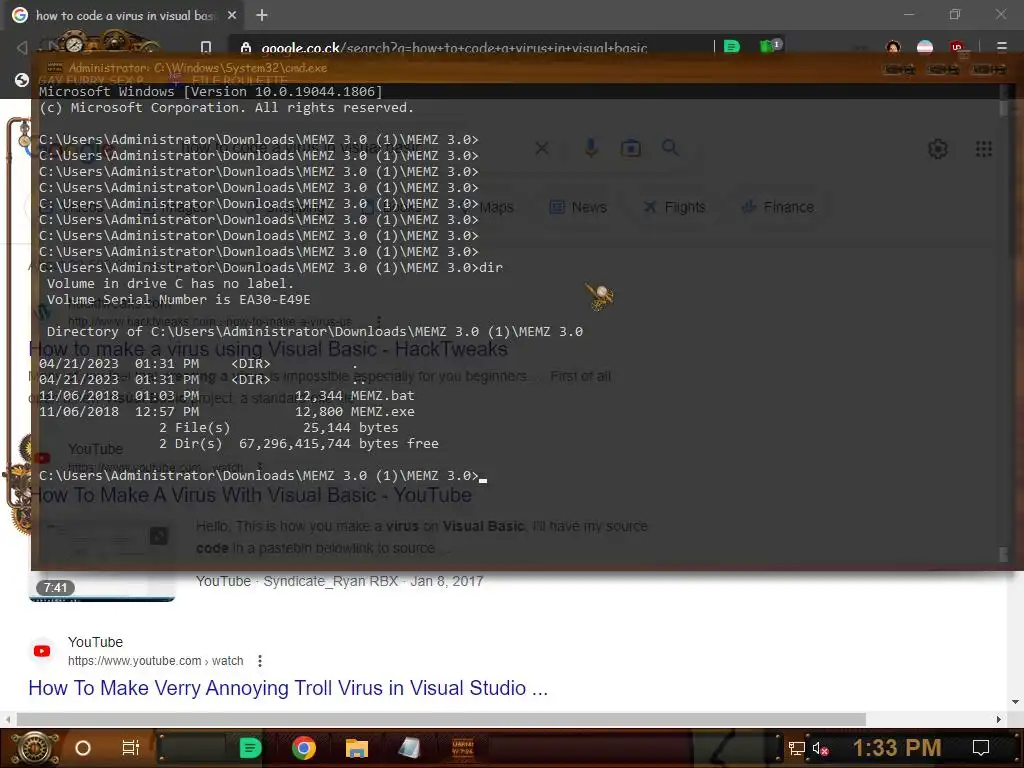Click the cmd.exe title bar system icon
Viewport: 1024px width, 768px height.
click(55, 67)
